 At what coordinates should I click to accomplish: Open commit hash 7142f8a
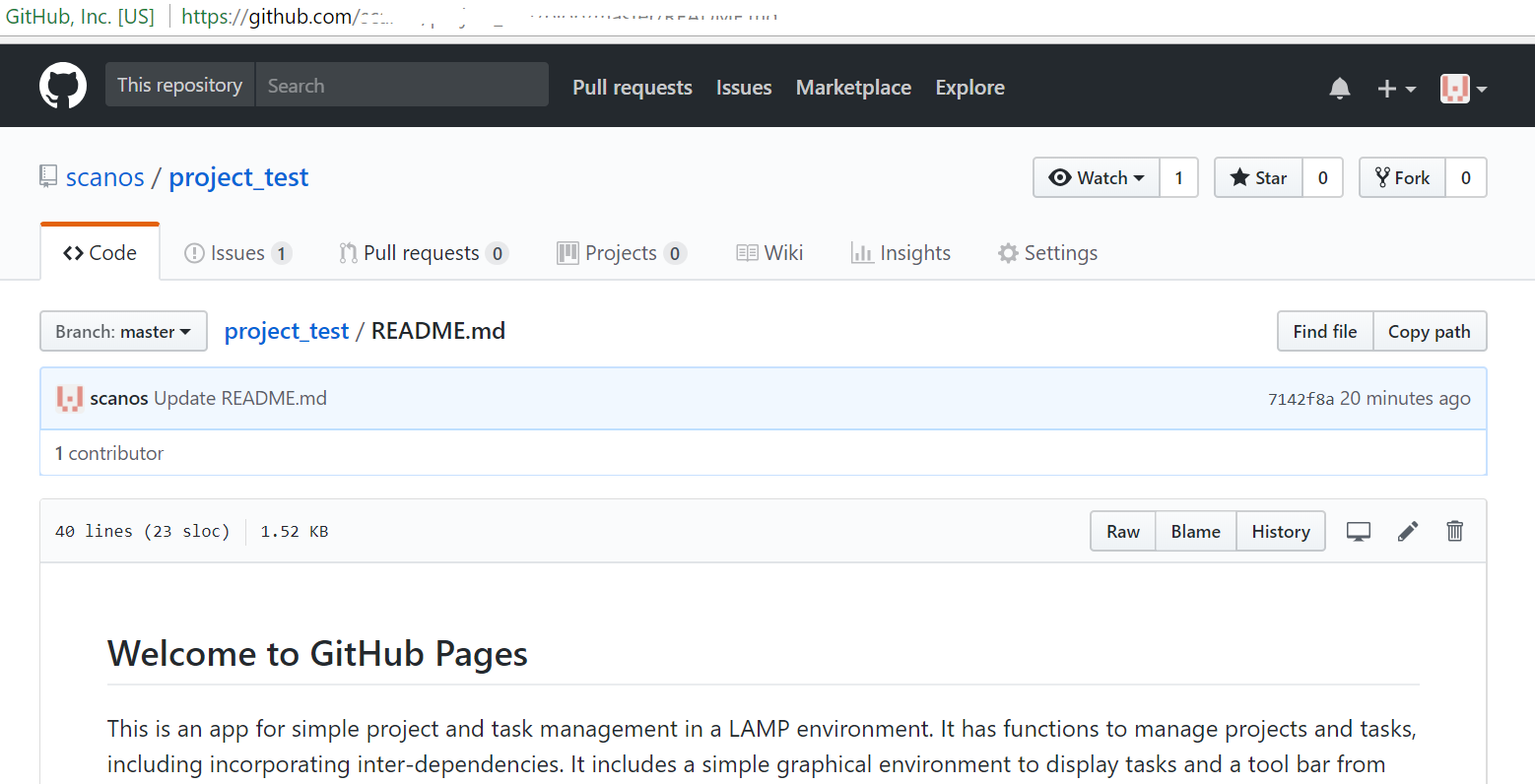(x=1301, y=399)
